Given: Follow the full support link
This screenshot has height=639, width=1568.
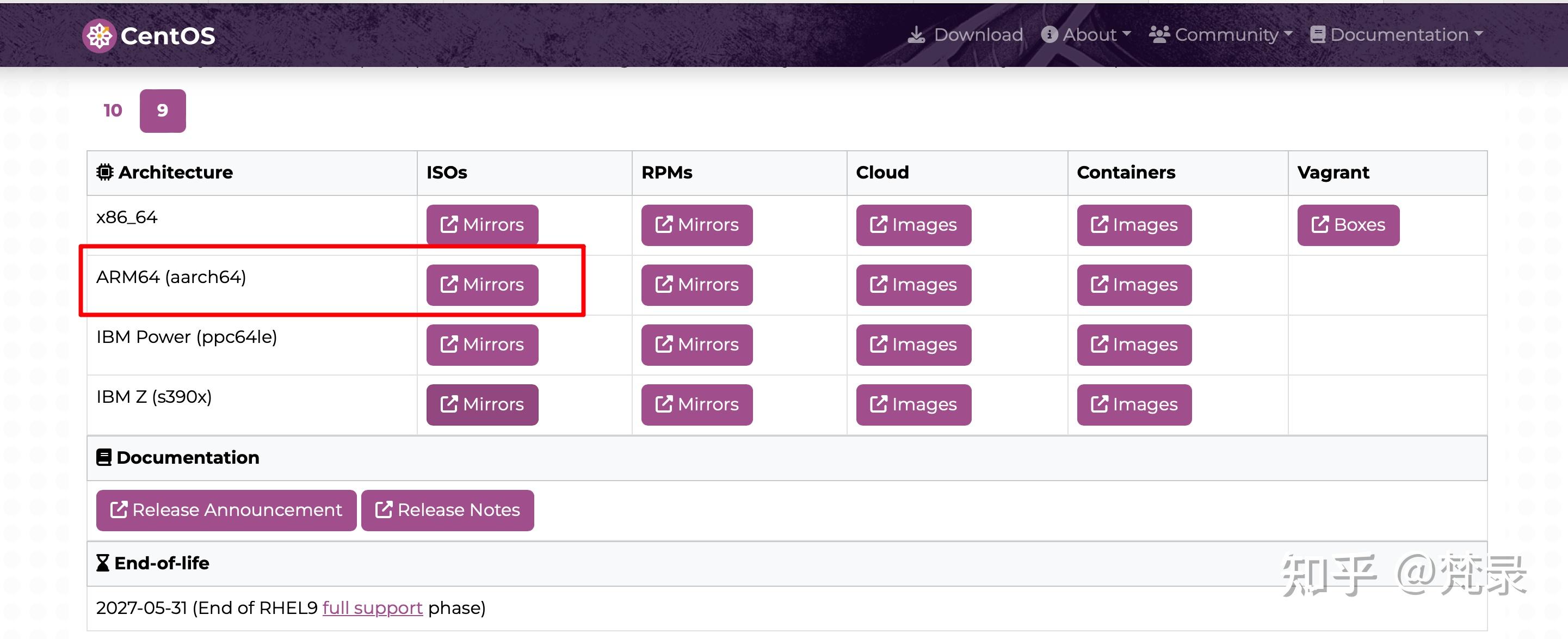Looking at the screenshot, I should tap(372, 608).
